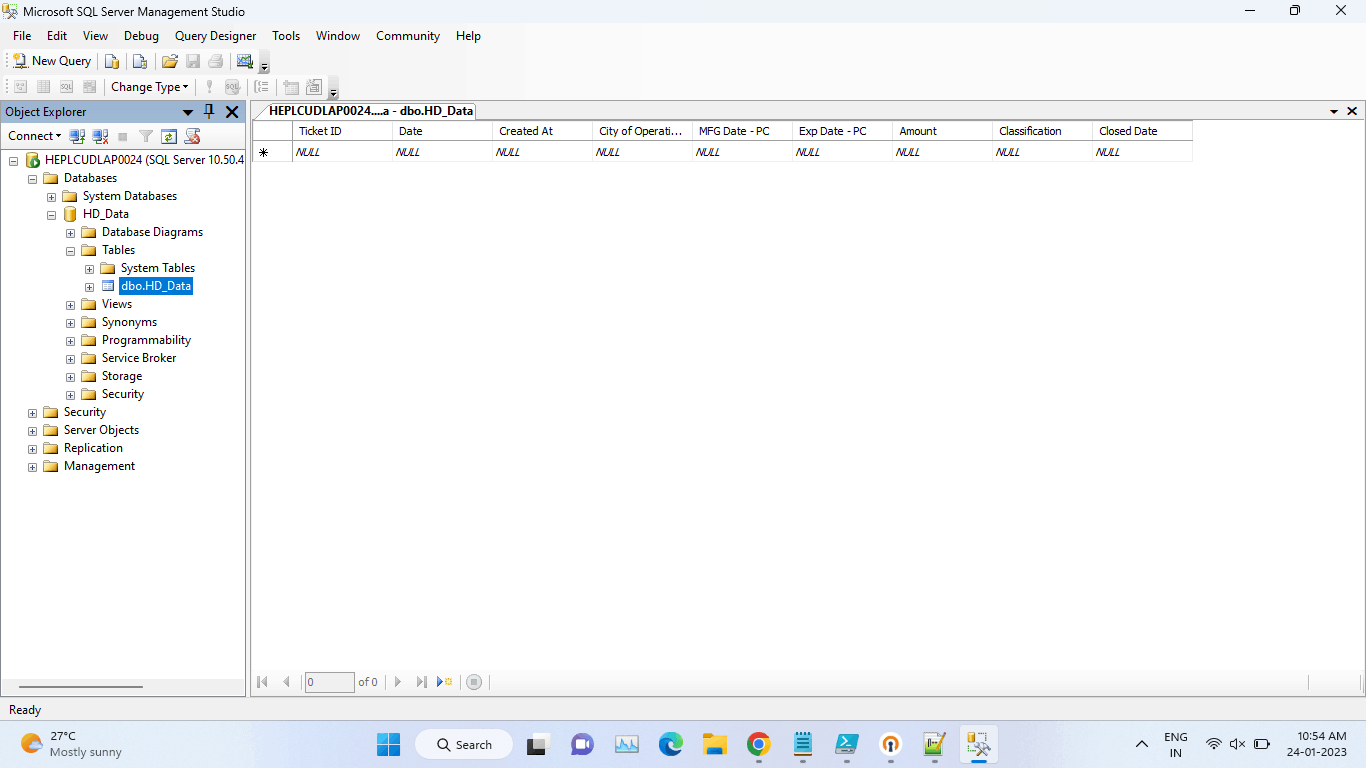This screenshot has height=768, width=1366.
Task: Click the Verify SQL Syntax icon
Action: 232,87
